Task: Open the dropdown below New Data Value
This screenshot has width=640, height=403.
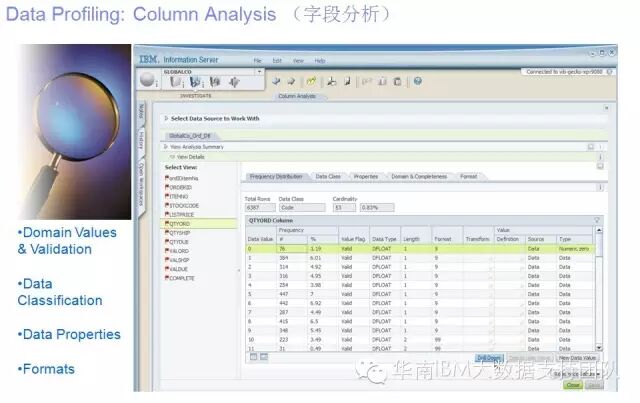Action: coord(578,374)
